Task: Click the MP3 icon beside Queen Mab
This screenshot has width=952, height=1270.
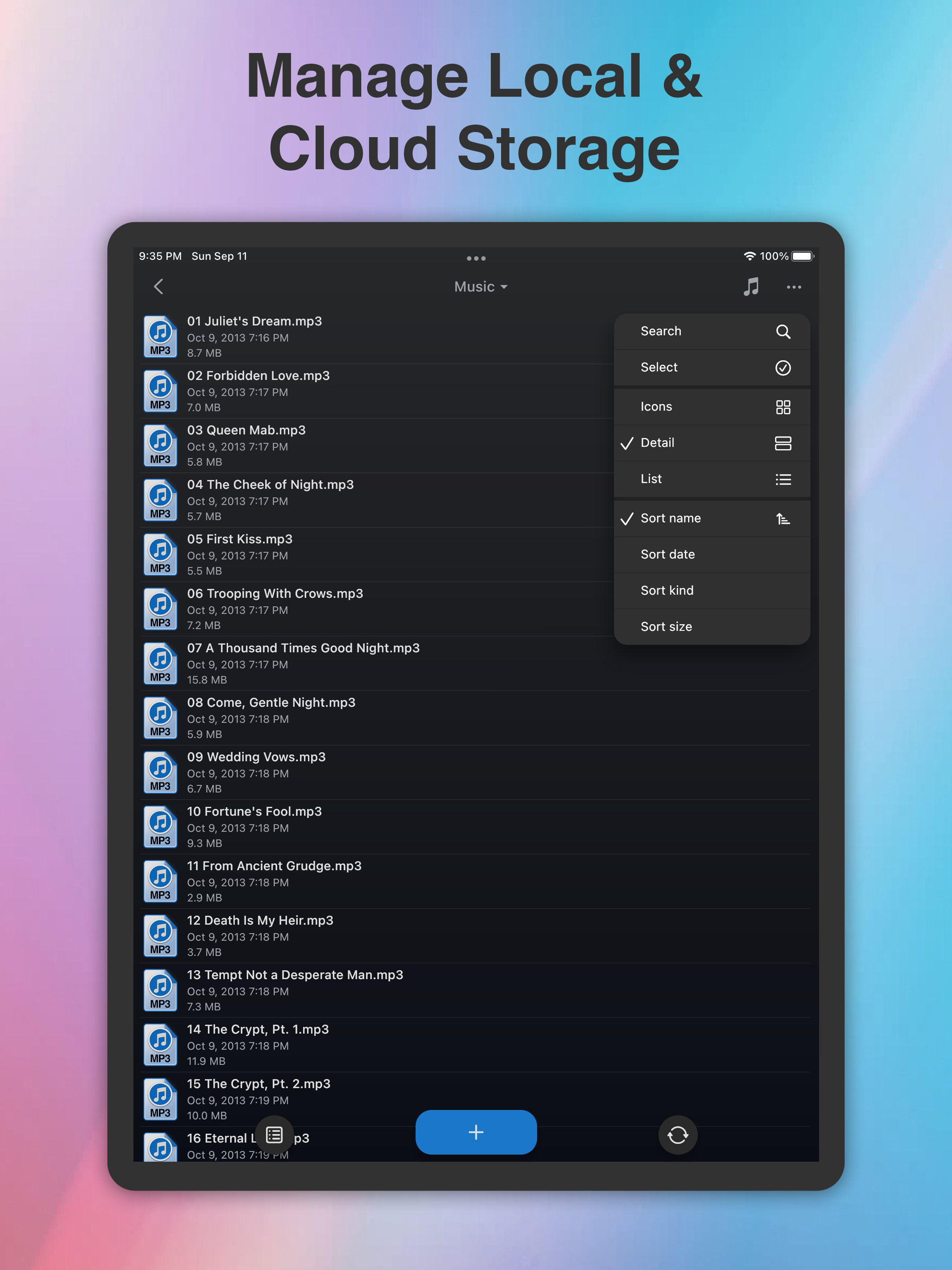Action: (159, 445)
